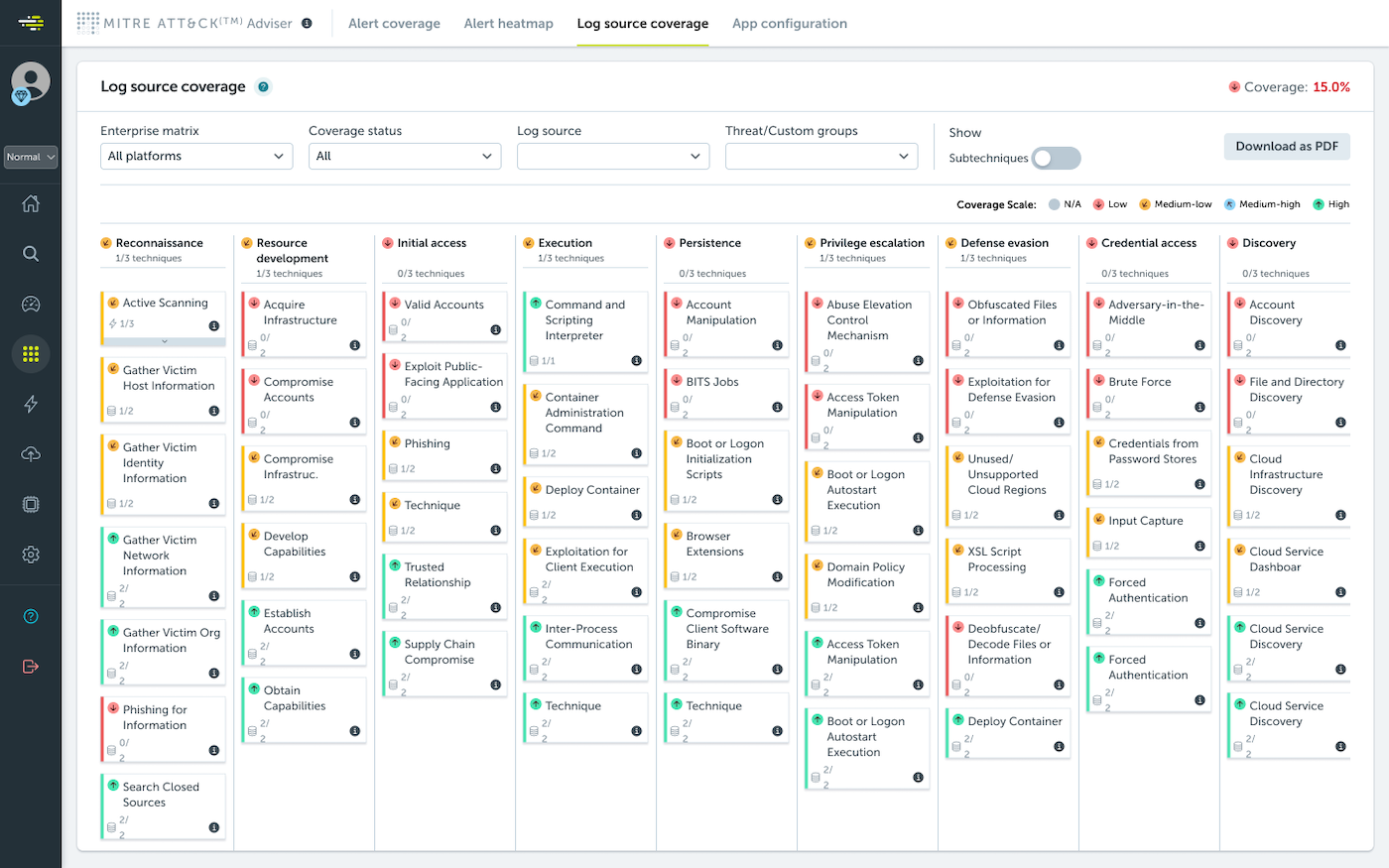The height and width of the screenshot is (868, 1389).
Task: Select the Log source combo box
Action: pyautogui.click(x=613, y=157)
